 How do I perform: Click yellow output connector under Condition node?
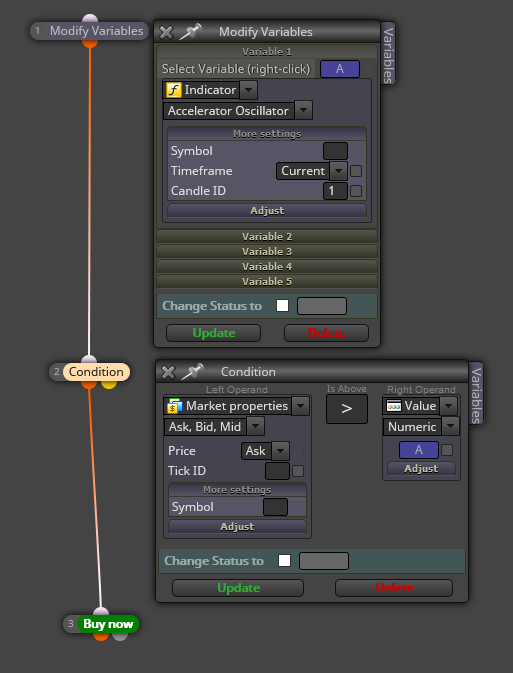point(109,384)
